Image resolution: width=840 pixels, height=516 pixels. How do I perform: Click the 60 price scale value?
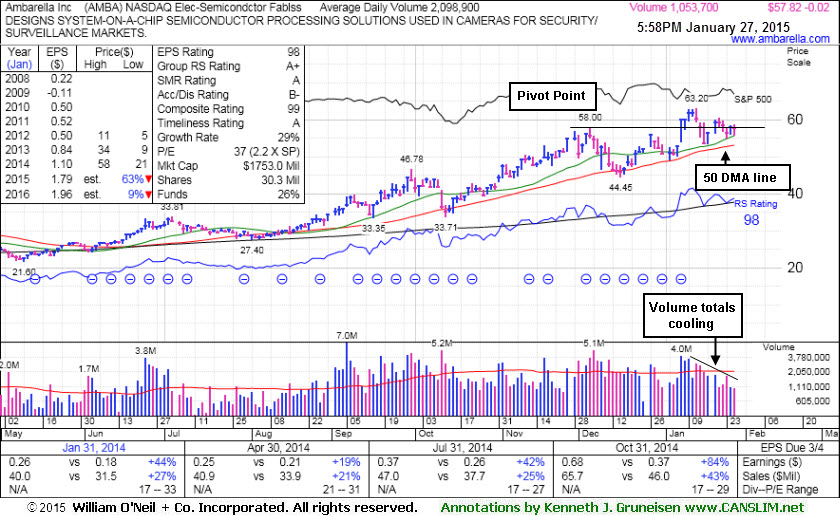pos(795,119)
